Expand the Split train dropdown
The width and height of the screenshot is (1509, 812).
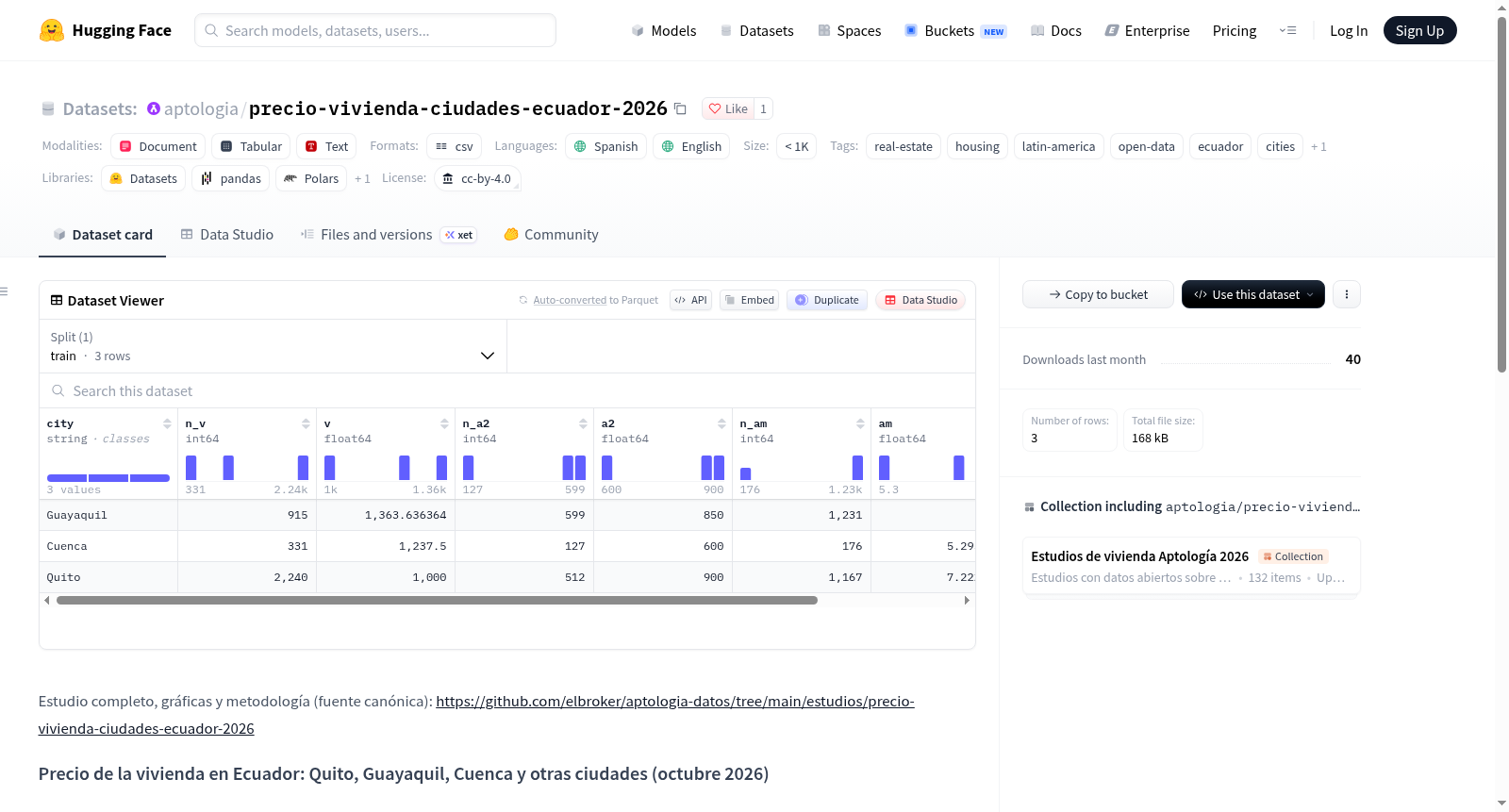[x=274, y=346]
